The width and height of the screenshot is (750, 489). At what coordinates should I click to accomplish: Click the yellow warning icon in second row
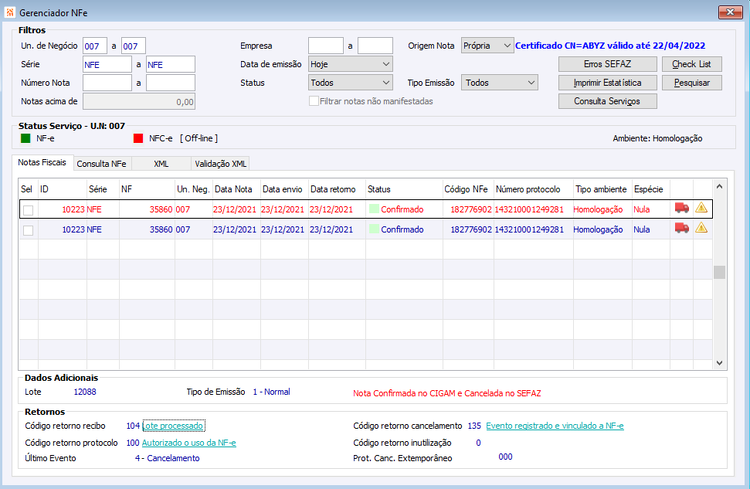click(701, 228)
